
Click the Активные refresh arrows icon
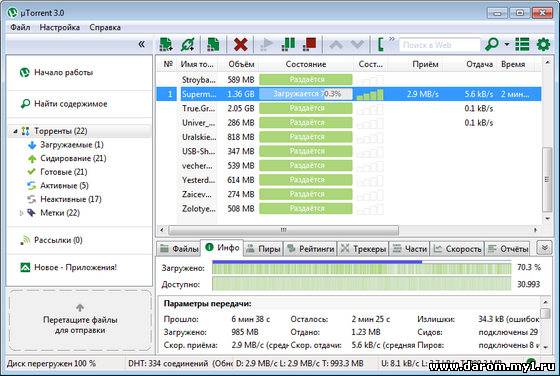coord(31,186)
